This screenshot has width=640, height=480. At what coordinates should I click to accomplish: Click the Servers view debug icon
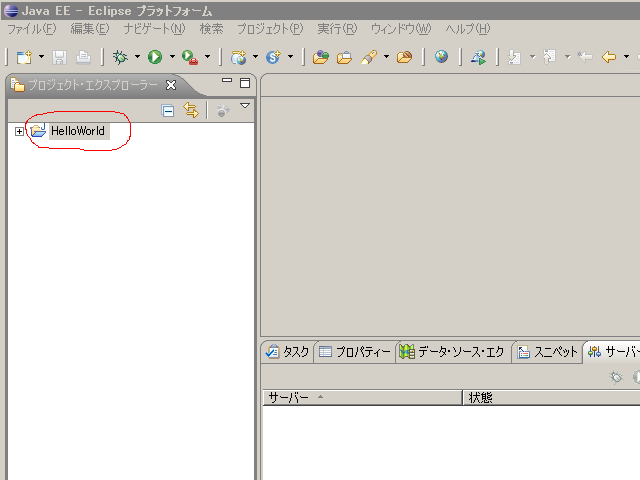pyautogui.click(x=616, y=377)
